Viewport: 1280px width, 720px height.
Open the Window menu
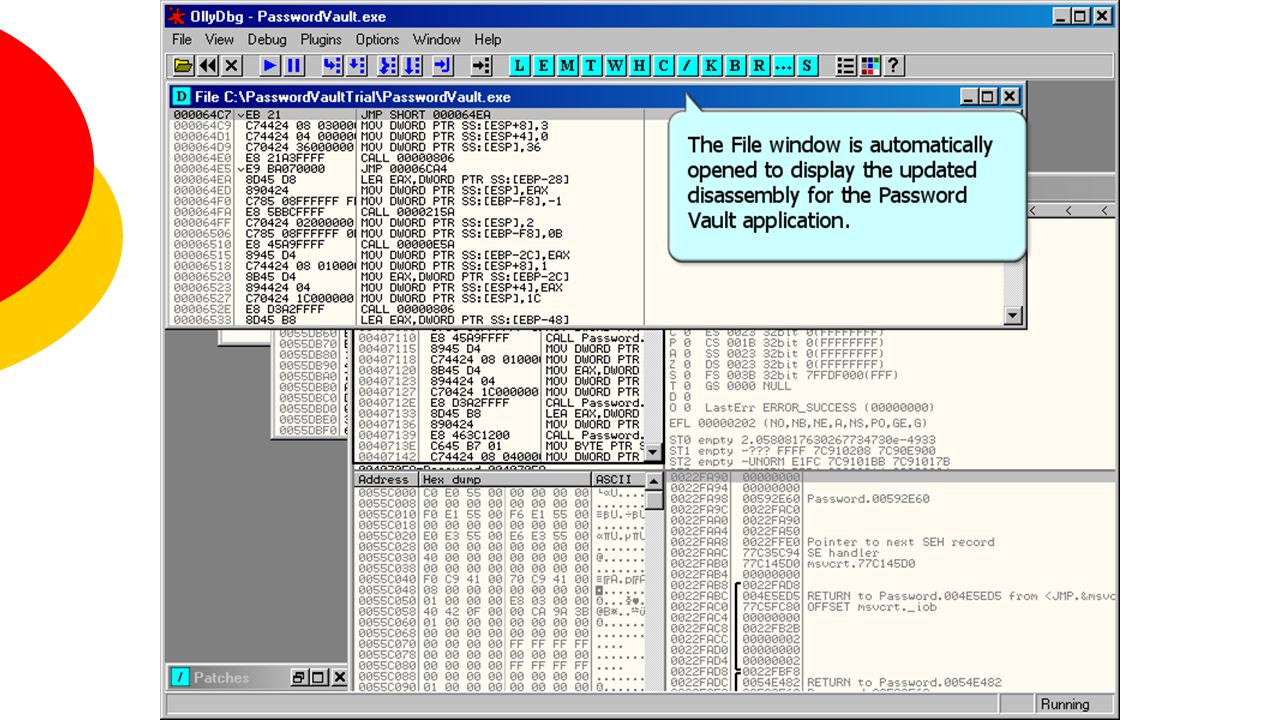[437, 40]
